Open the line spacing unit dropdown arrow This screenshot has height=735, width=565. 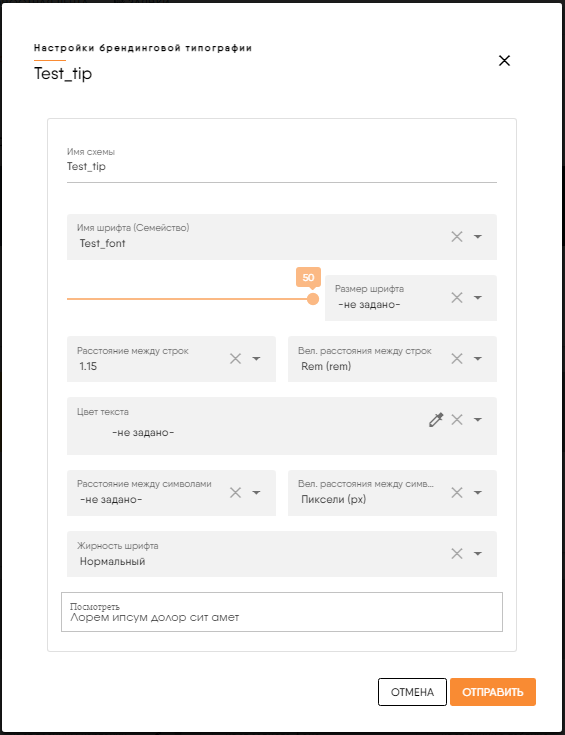pyautogui.click(x=477, y=359)
